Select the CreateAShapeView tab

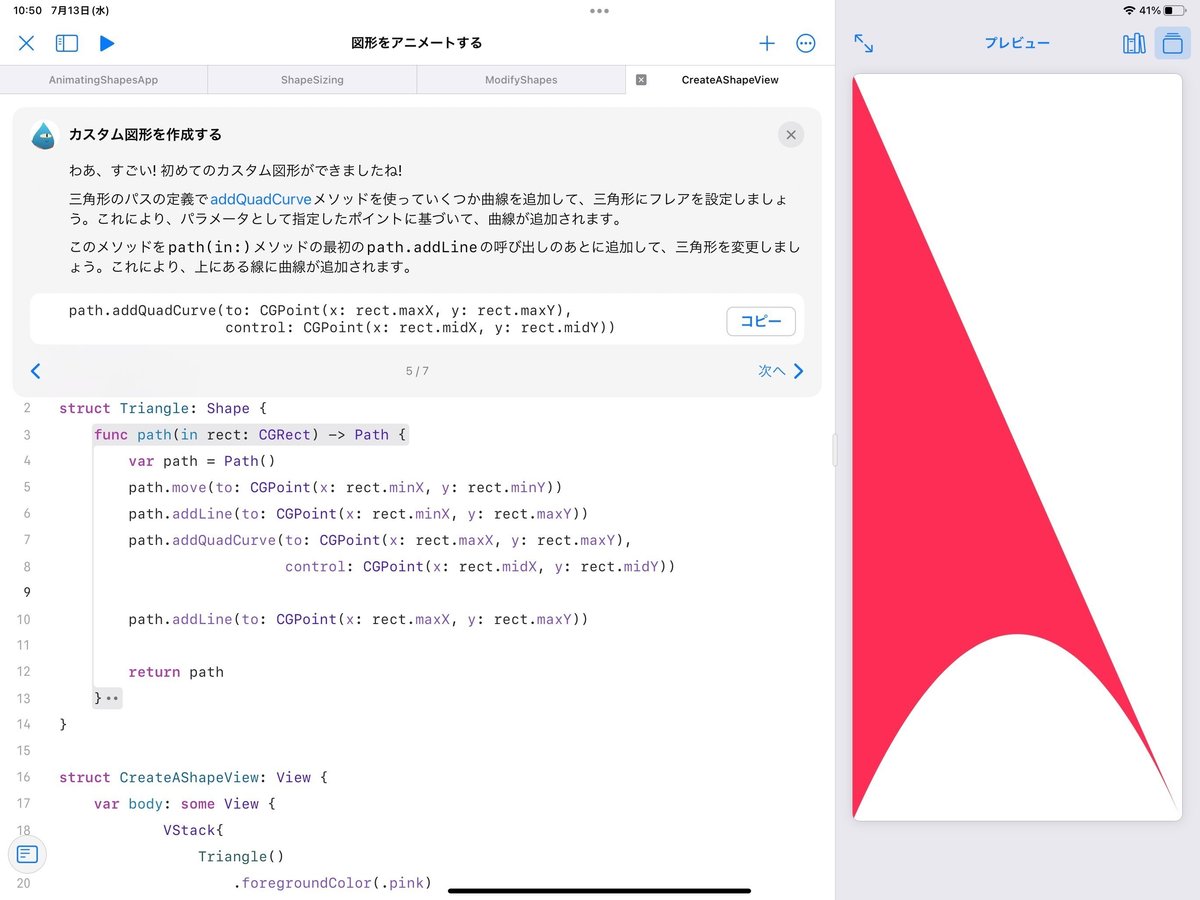[730, 80]
